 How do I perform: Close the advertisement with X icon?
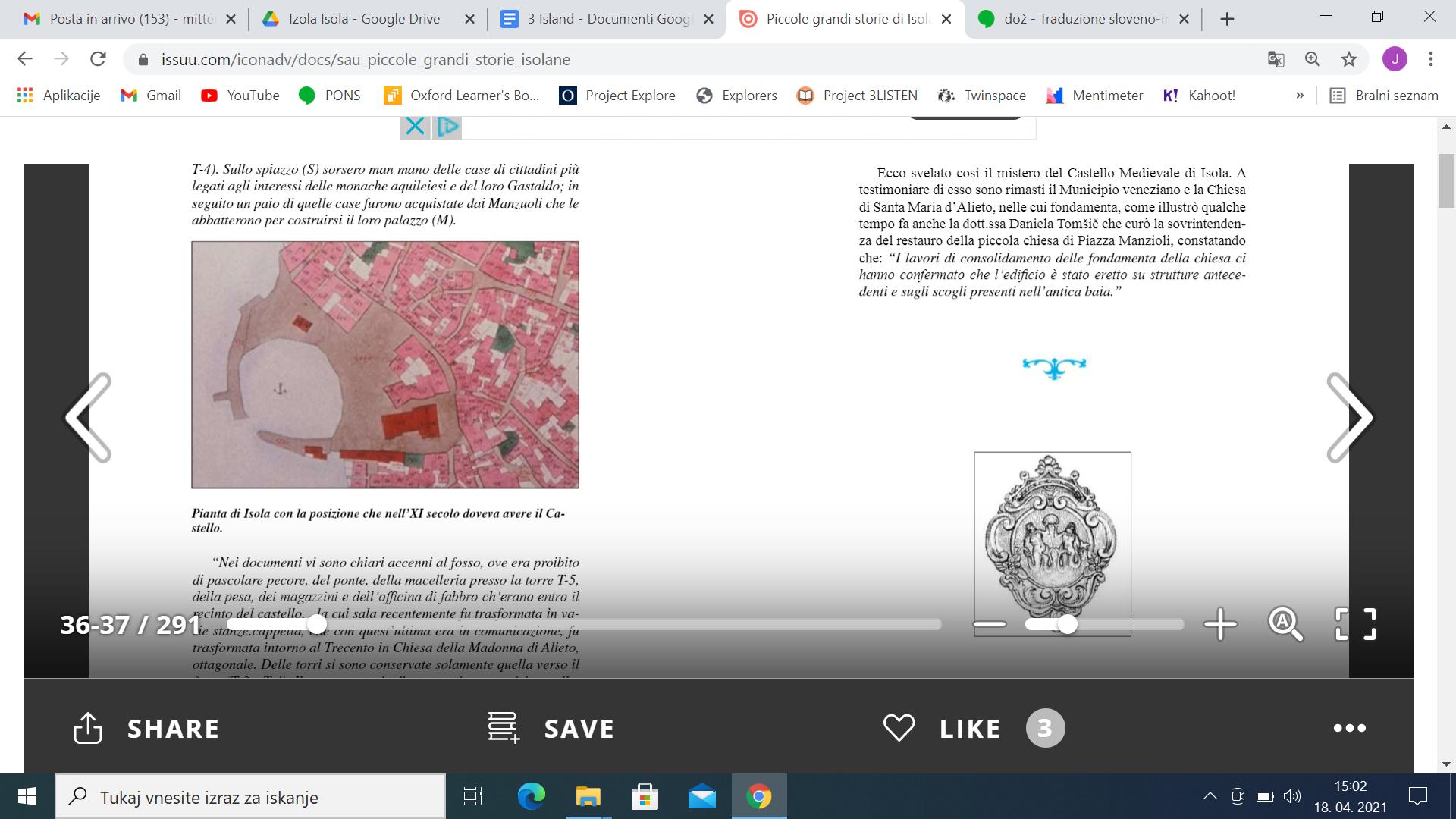tap(415, 126)
